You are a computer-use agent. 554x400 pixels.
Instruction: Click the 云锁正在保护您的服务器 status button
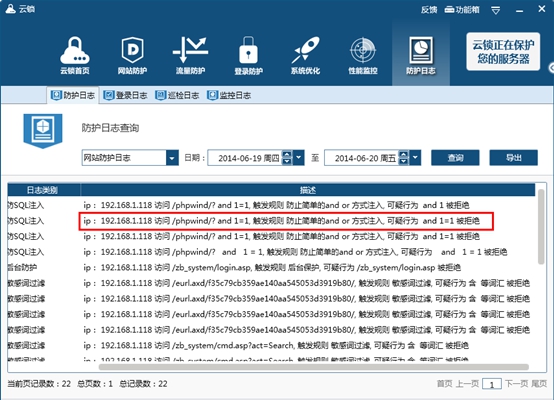[503, 52]
